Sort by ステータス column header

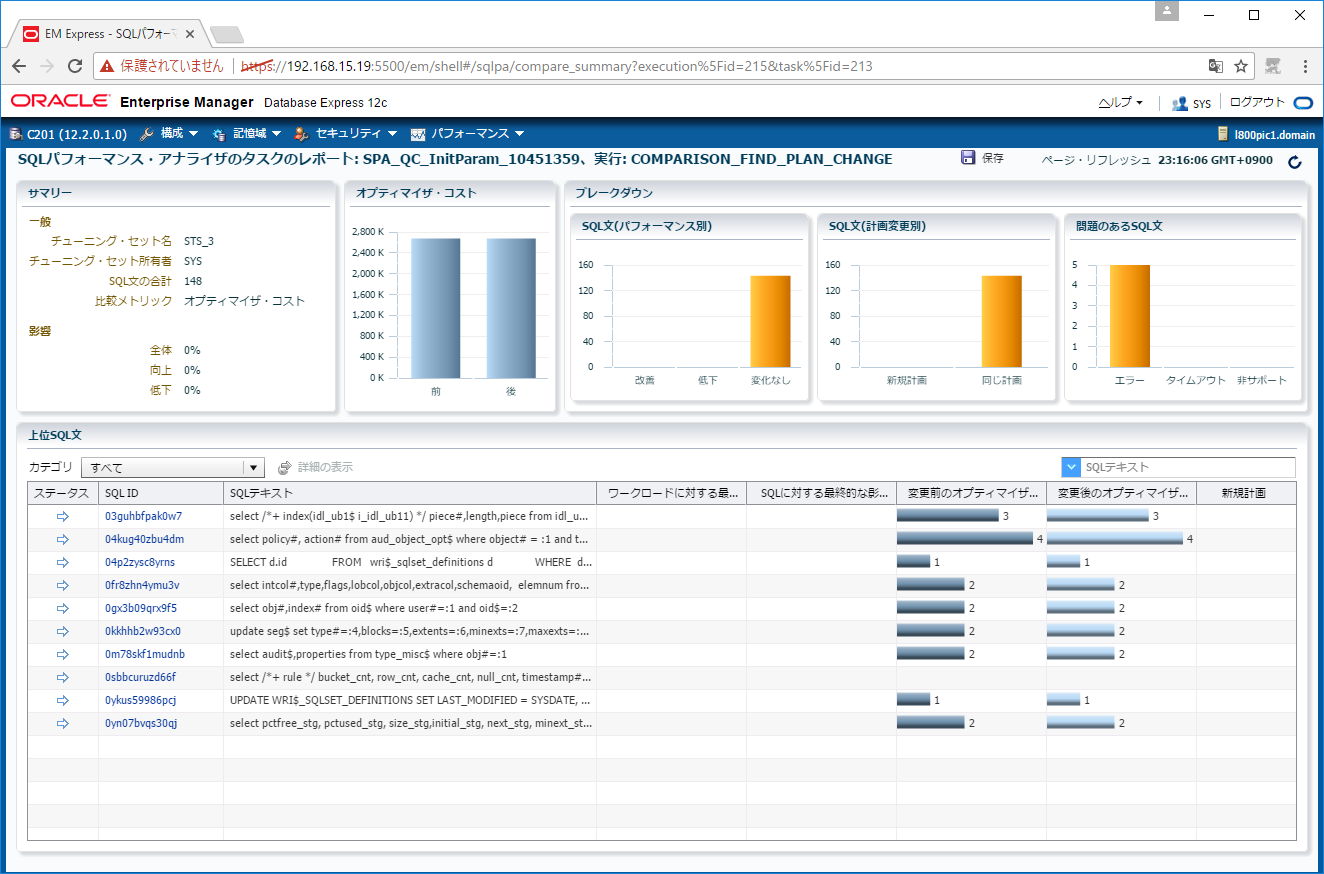(62, 493)
